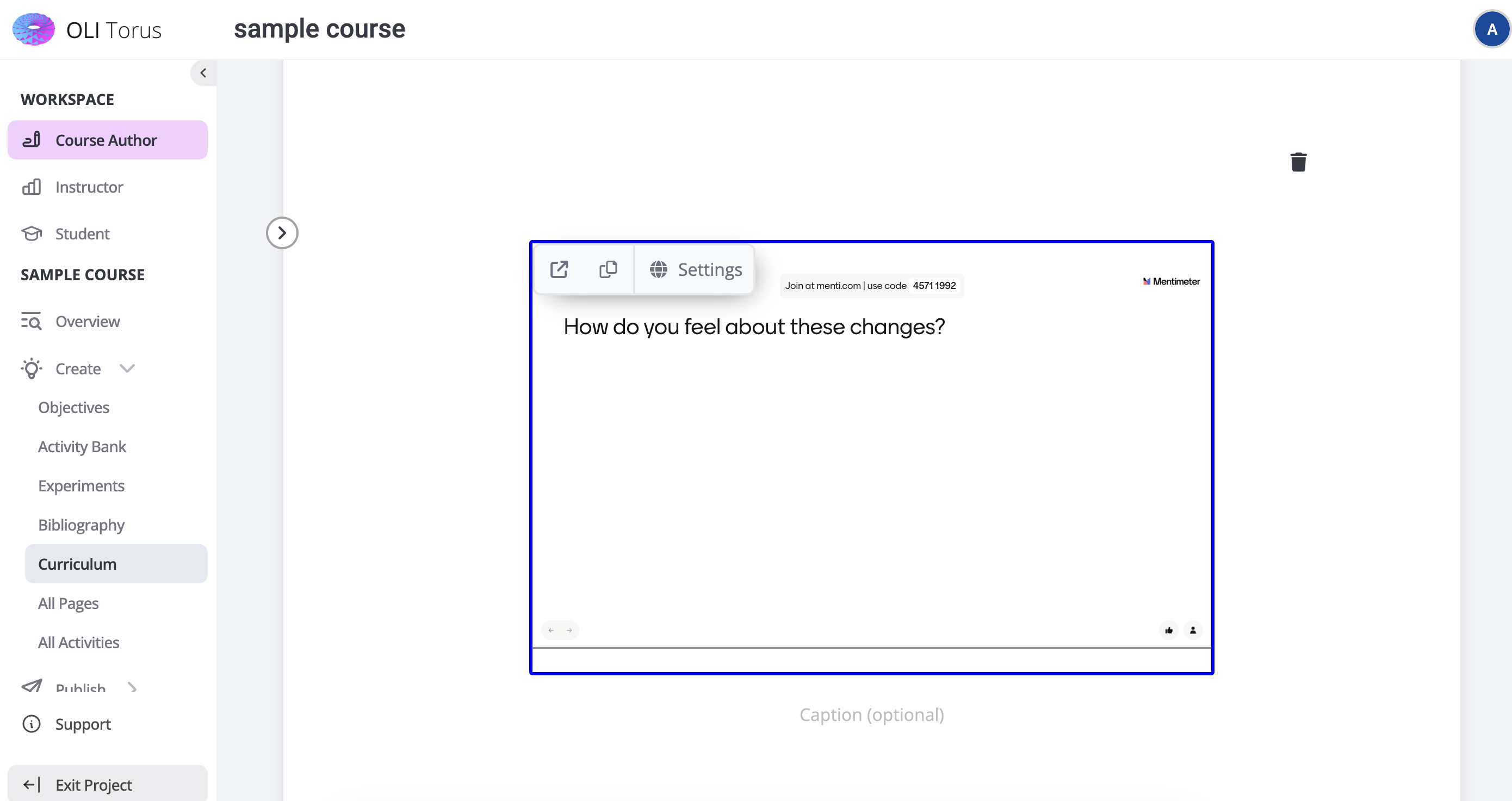Click the copy icon in embed toolbar
This screenshot has width=1512, height=801.
point(608,269)
